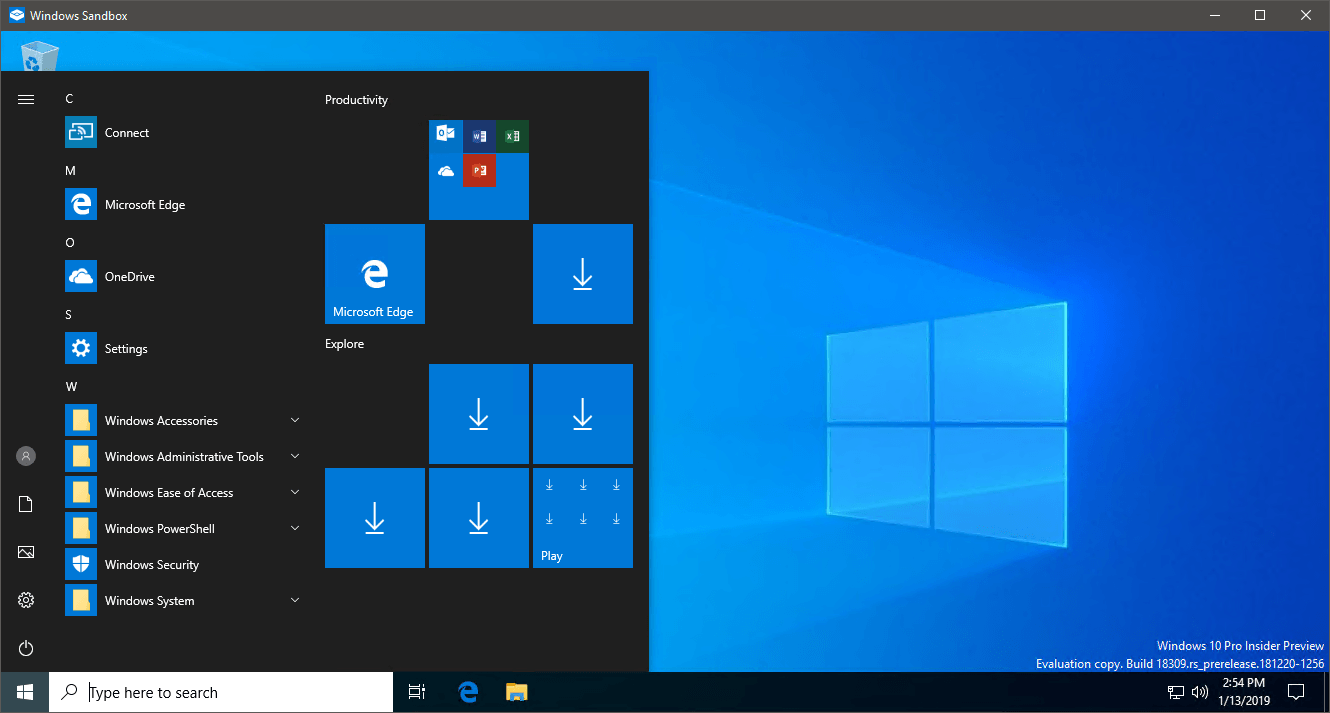This screenshot has width=1330, height=713.
Task: Select the Recycle Bin desktop icon
Action: tap(40, 55)
